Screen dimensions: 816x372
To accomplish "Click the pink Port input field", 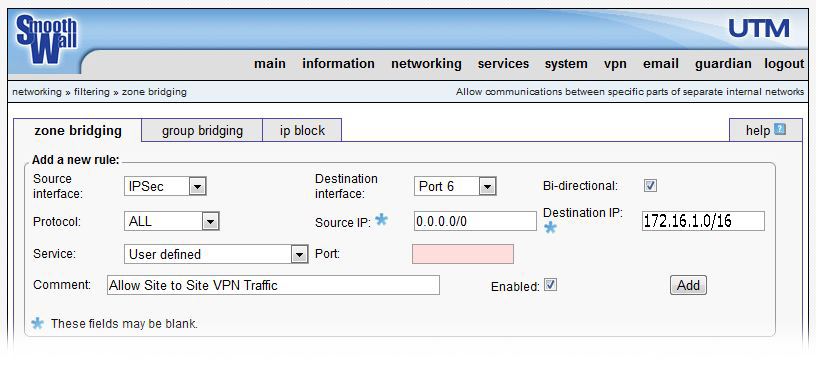I will coord(463,254).
